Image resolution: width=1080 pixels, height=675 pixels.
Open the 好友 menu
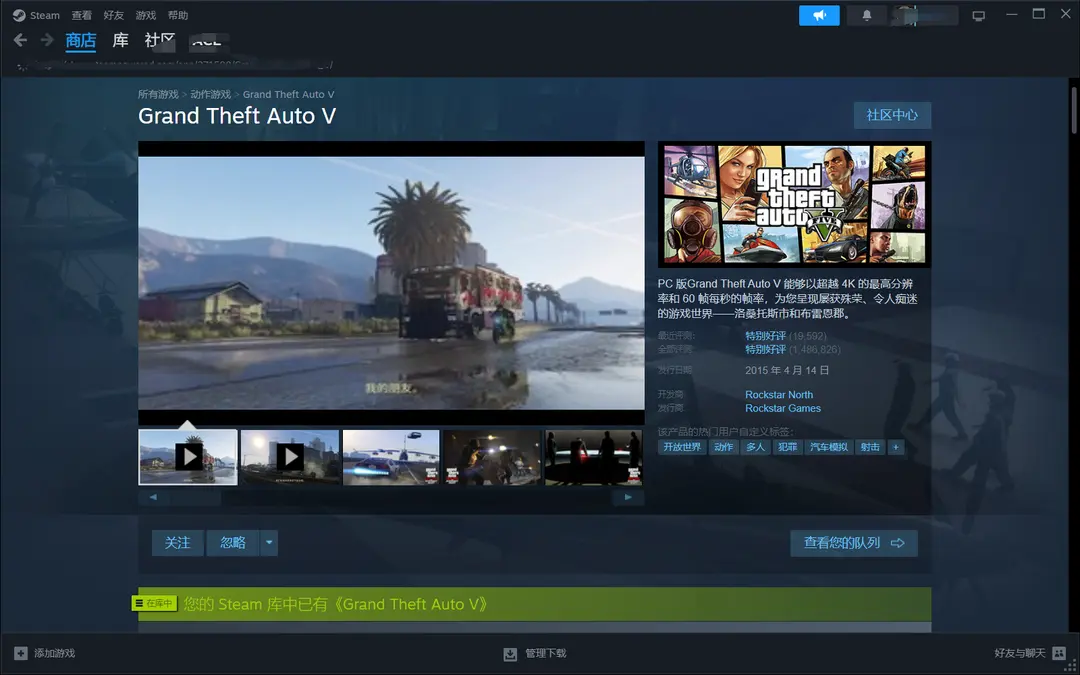pos(114,15)
